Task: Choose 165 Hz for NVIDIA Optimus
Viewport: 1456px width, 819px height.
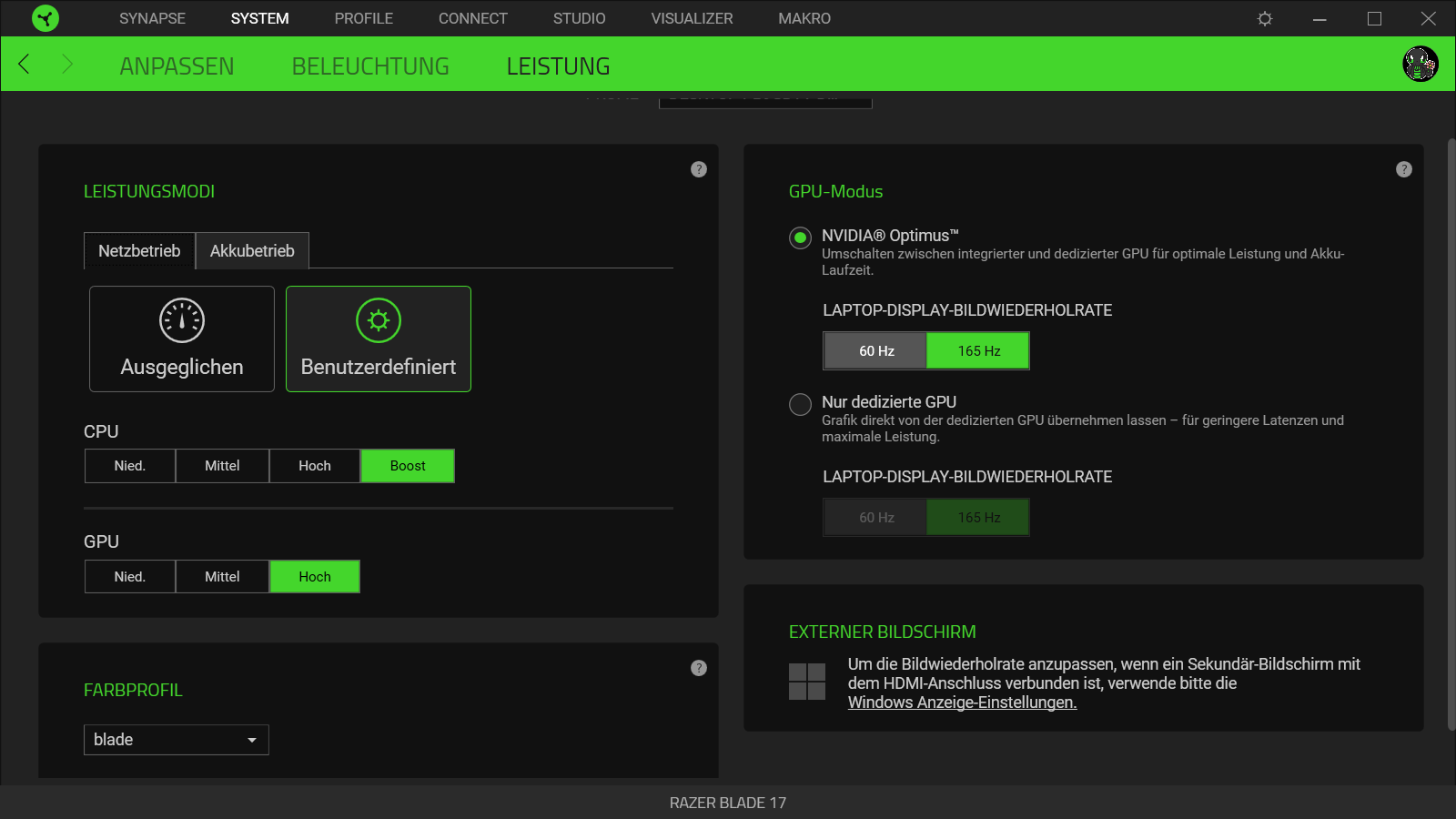Action: (978, 351)
